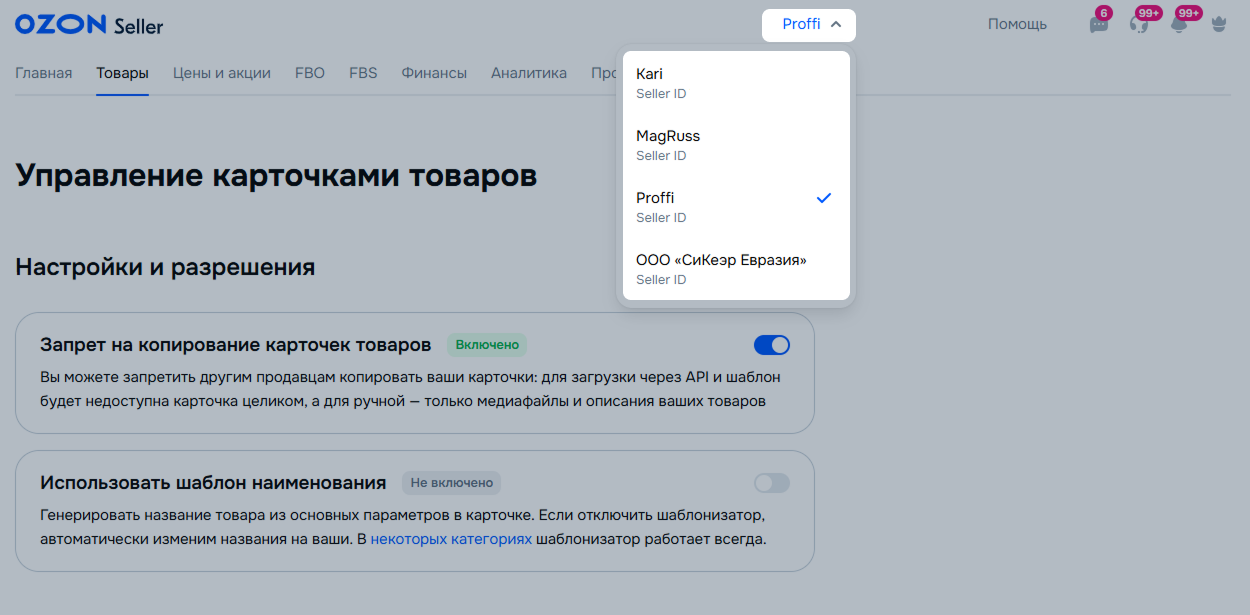1250x615 pixels.
Task: Switch to the Цены и акции tab
Action: [x=222, y=73]
